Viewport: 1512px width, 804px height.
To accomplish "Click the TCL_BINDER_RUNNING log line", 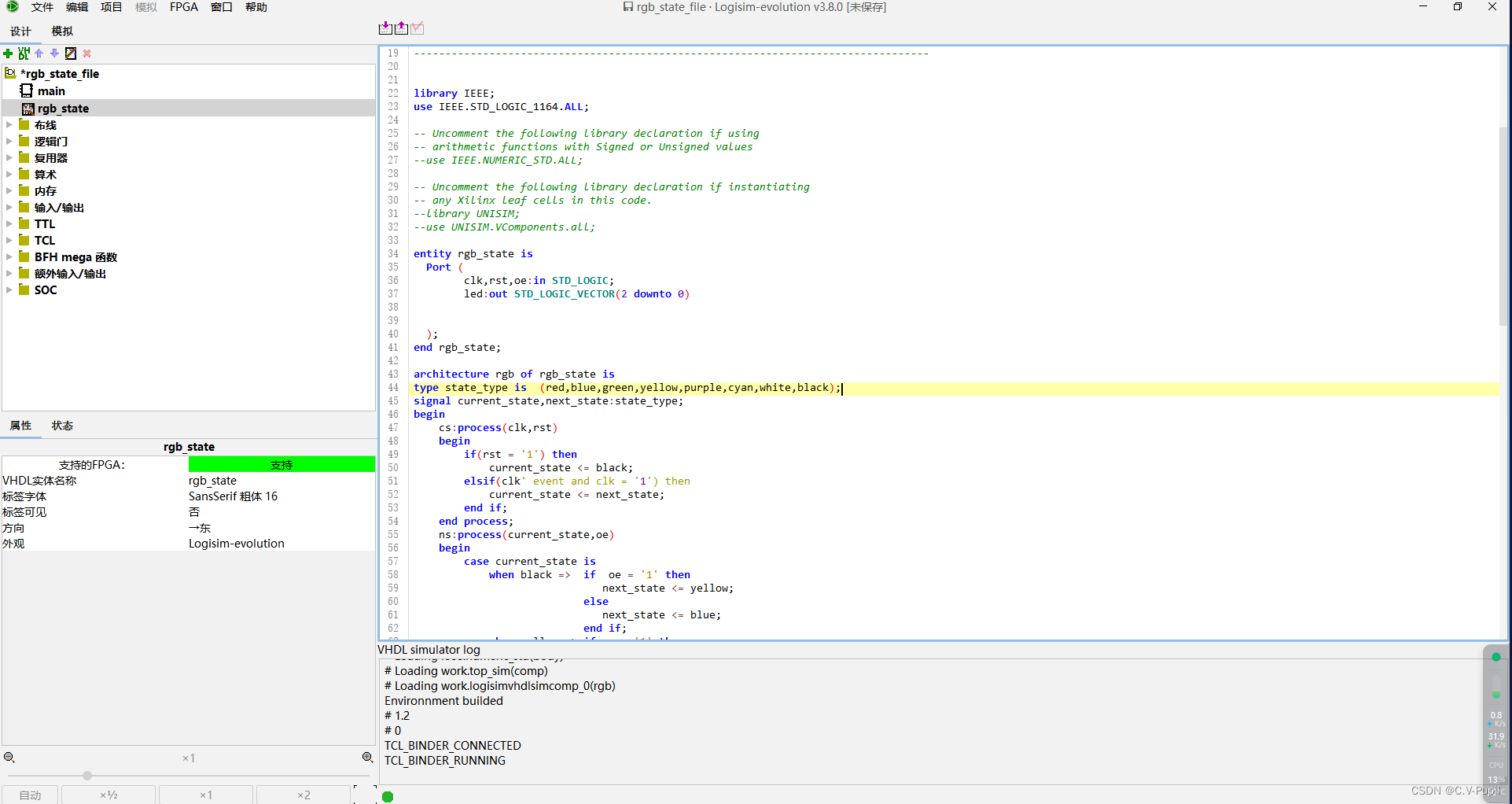I will (445, 761).
